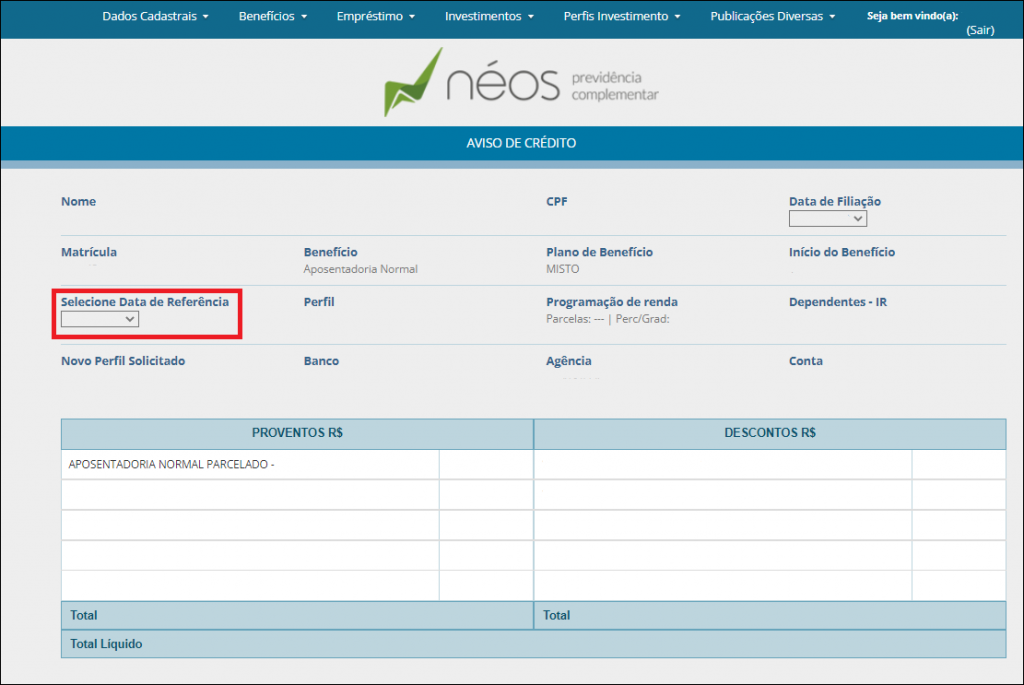Click the AVISO DE CRÉDITO title bar

tap(521, 143)
